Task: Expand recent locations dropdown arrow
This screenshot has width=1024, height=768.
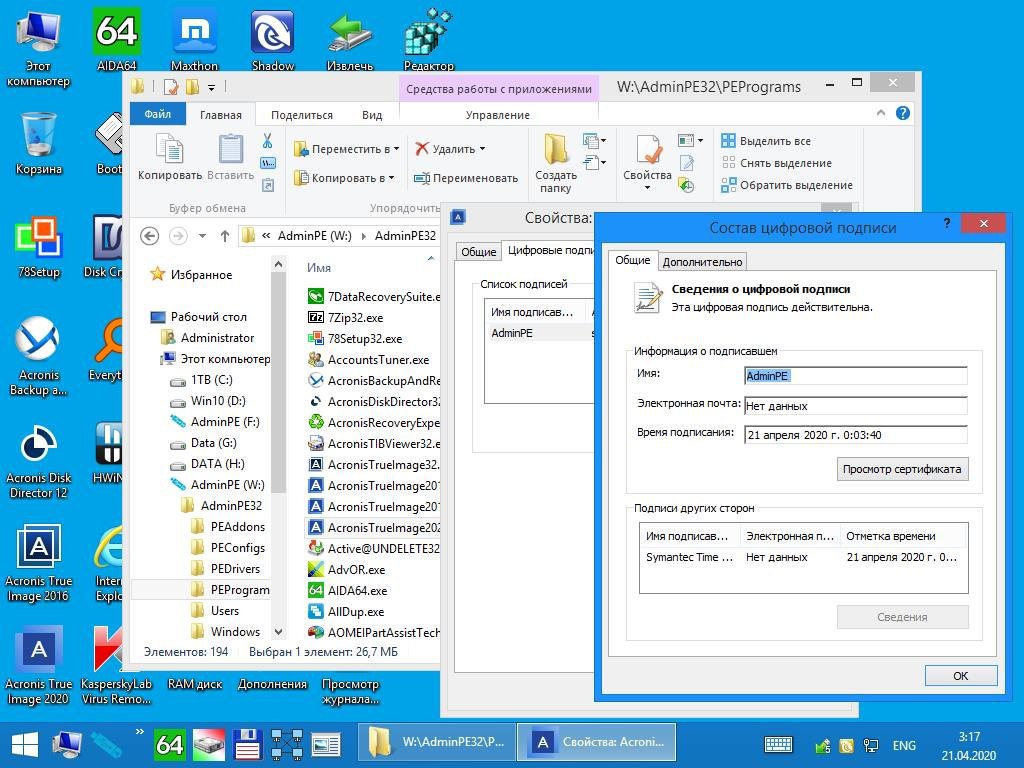Action: tap(202, 236)
